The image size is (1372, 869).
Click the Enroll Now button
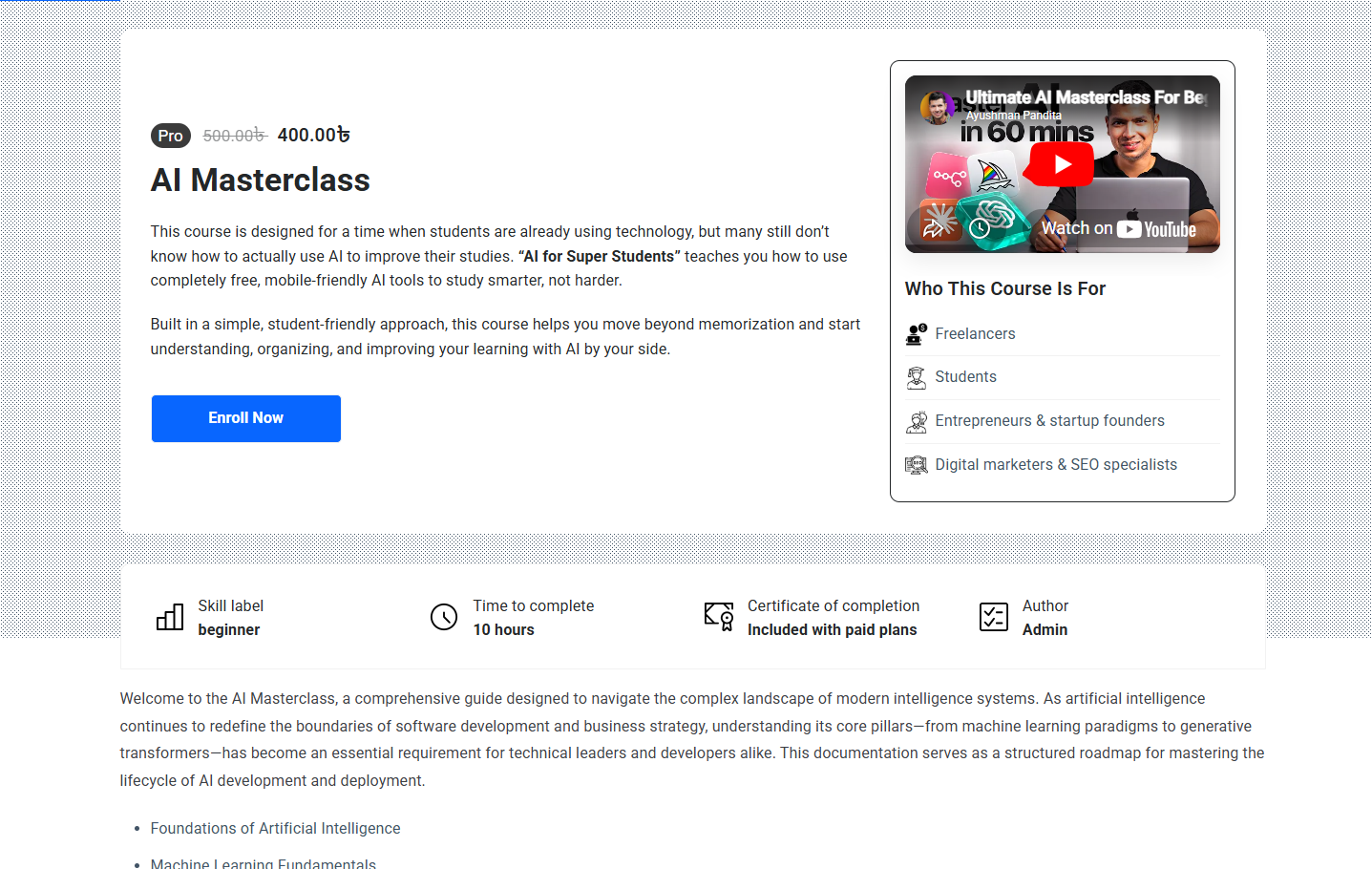tap(246, 418)
